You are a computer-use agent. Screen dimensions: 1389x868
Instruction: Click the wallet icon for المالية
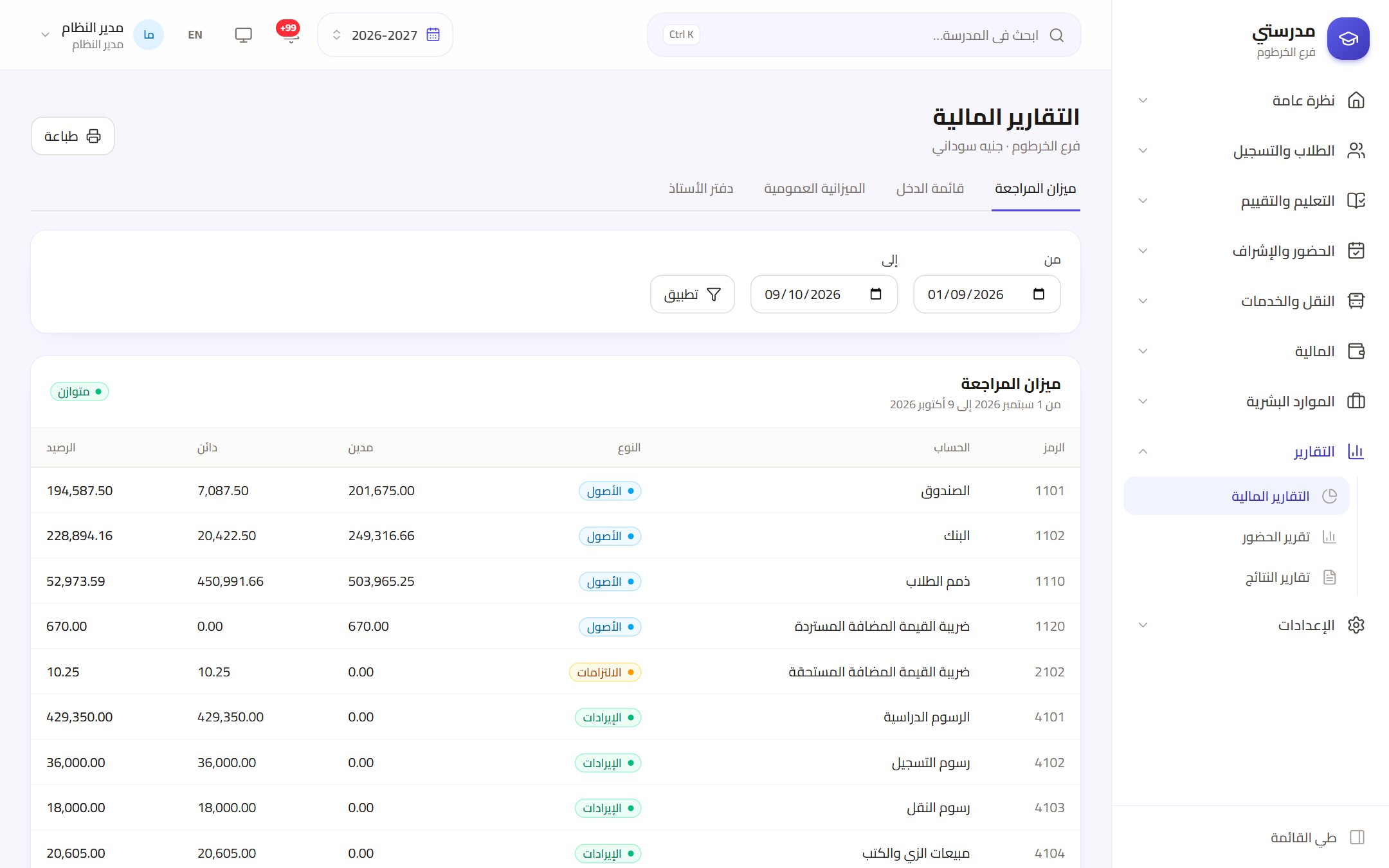pyautogui.click(x=1356, y=351)
